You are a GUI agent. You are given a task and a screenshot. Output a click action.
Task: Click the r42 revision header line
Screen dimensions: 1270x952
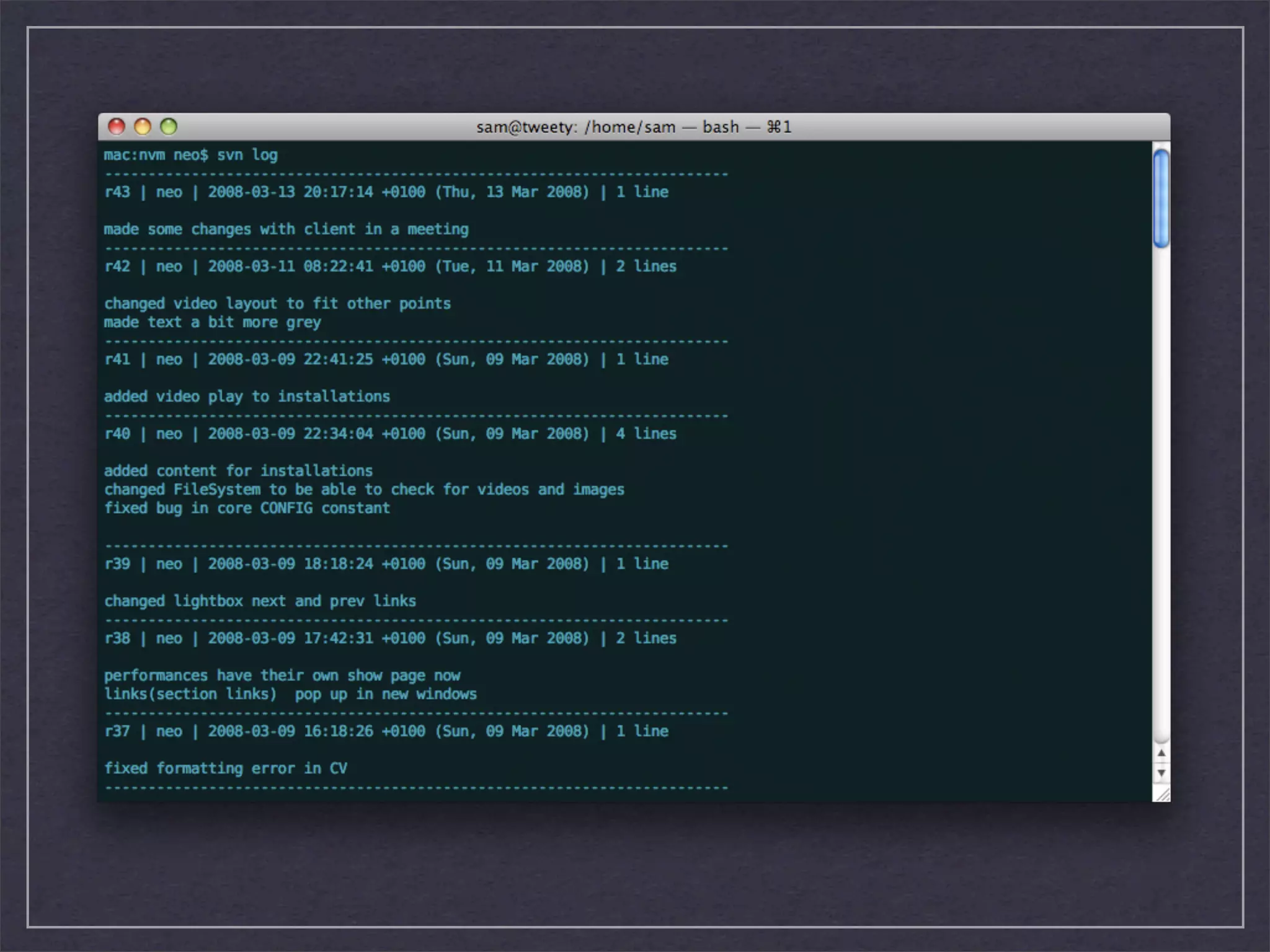tap(390, 267)
